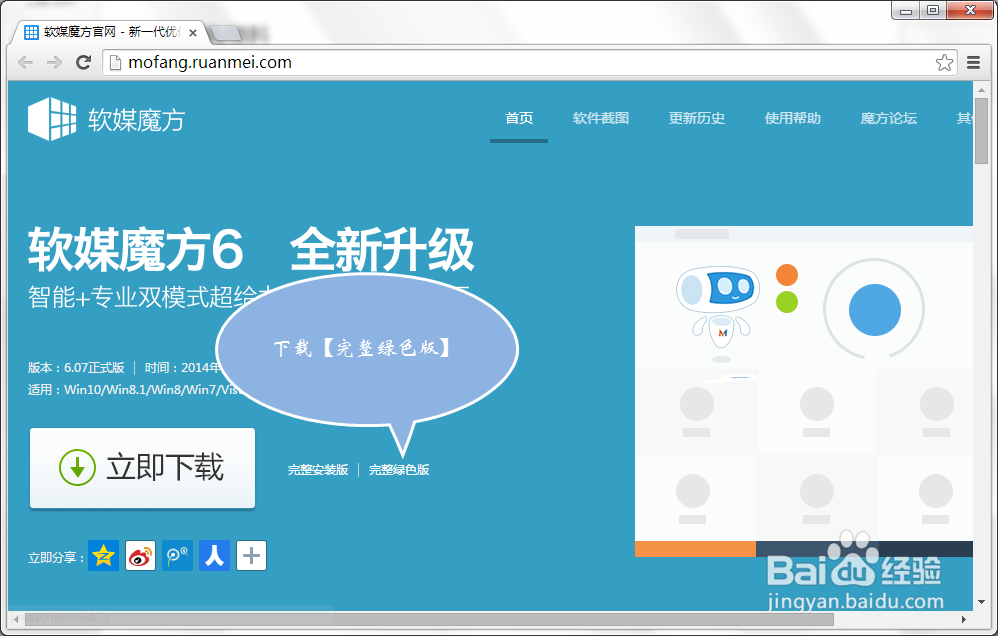Open the 更新历史 nav item
This screenshot has height=636, width=998.
(697, 118)
